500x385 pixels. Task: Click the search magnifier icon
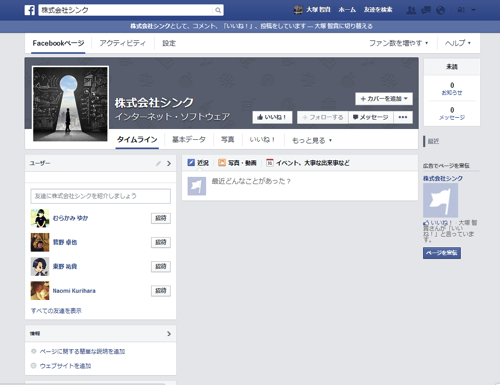pyautogui.click(x=218, y=10)
